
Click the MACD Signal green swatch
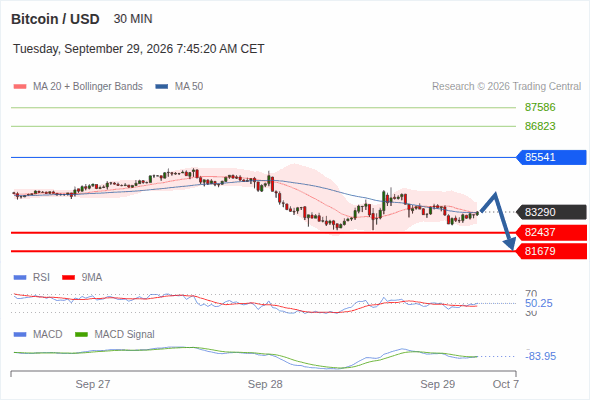pos(81,335)
